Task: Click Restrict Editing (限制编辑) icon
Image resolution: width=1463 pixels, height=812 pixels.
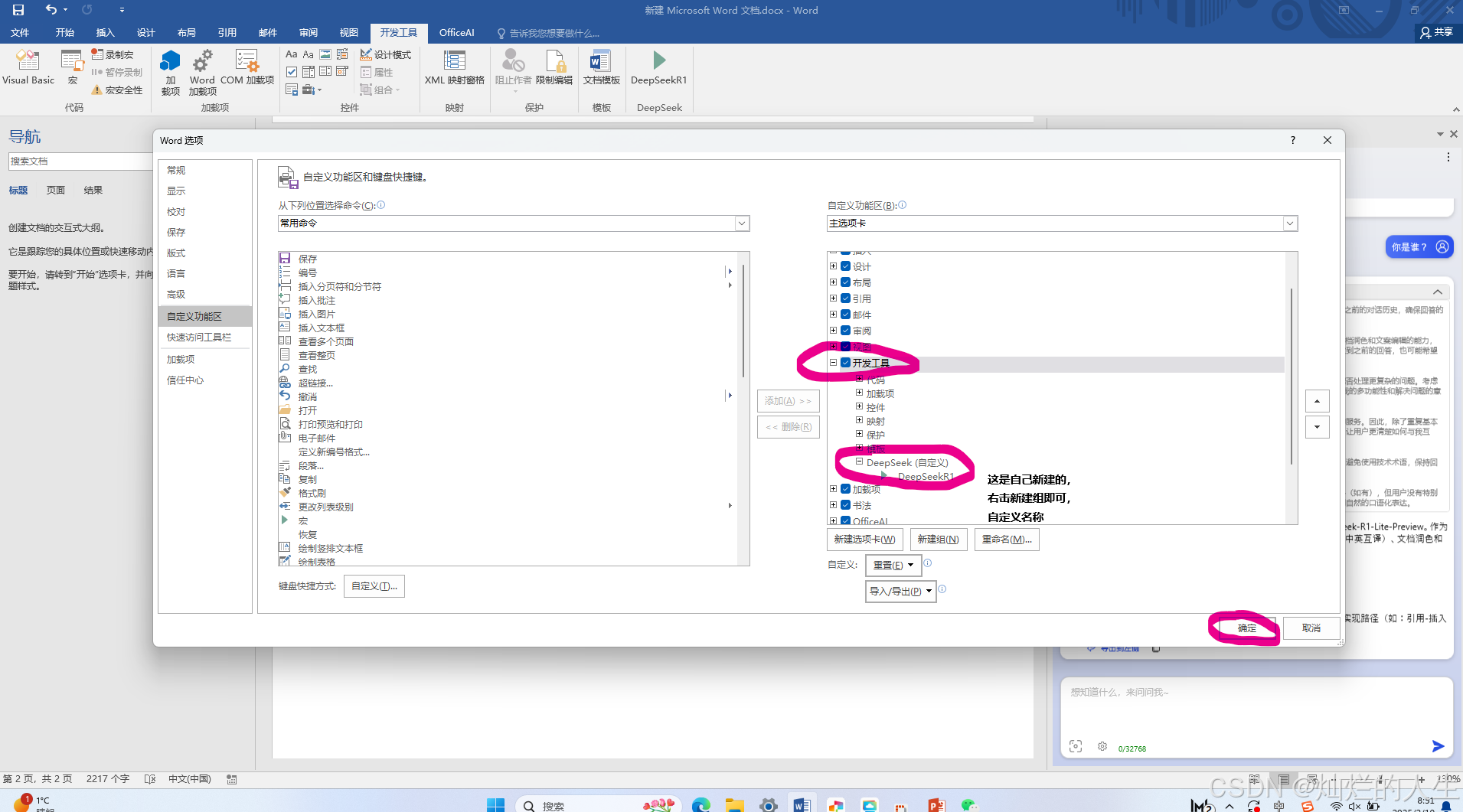Action: [554, 67]
